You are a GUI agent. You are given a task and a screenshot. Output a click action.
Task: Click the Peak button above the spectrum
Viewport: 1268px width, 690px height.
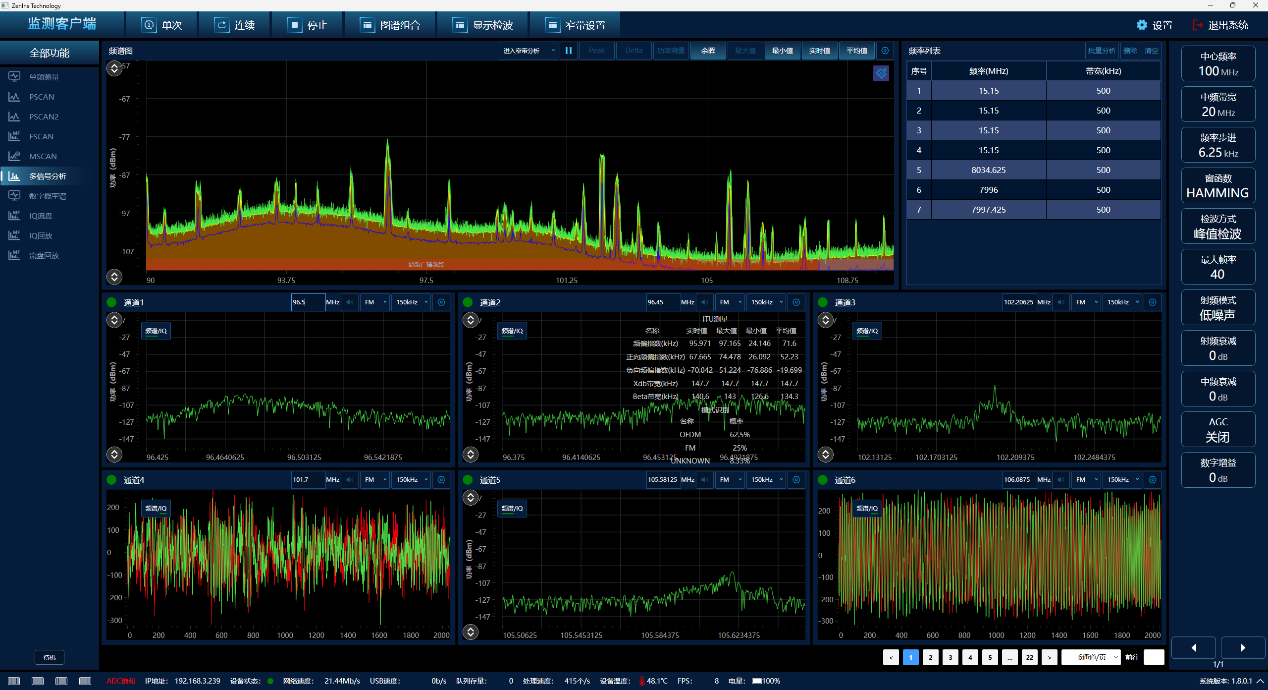596,50
